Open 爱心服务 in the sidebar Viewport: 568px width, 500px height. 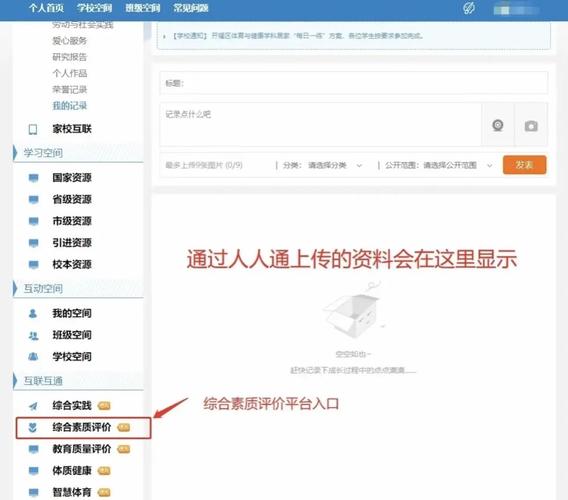tap(70, 41)
